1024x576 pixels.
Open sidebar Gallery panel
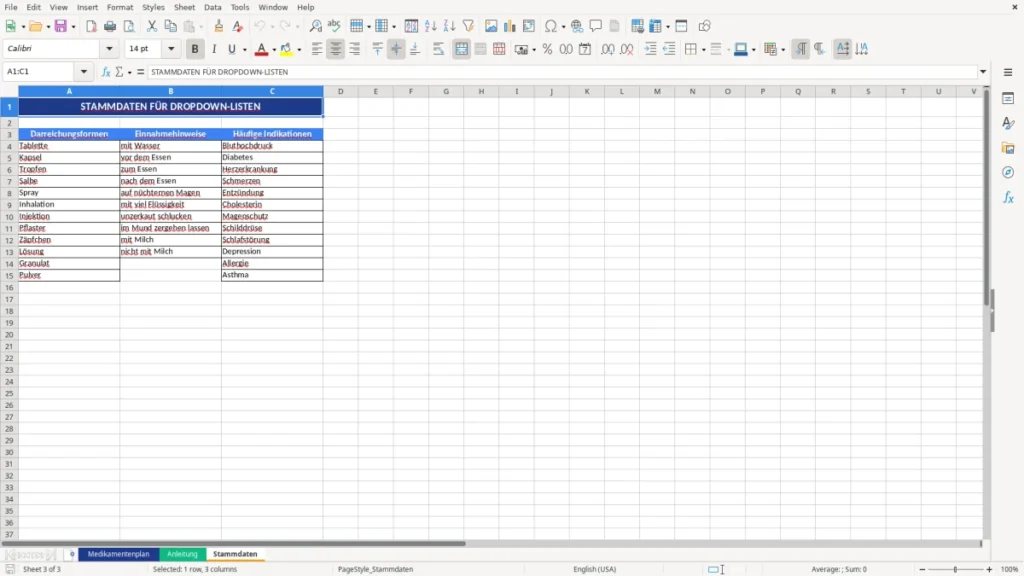click(x=1008, y=148)
